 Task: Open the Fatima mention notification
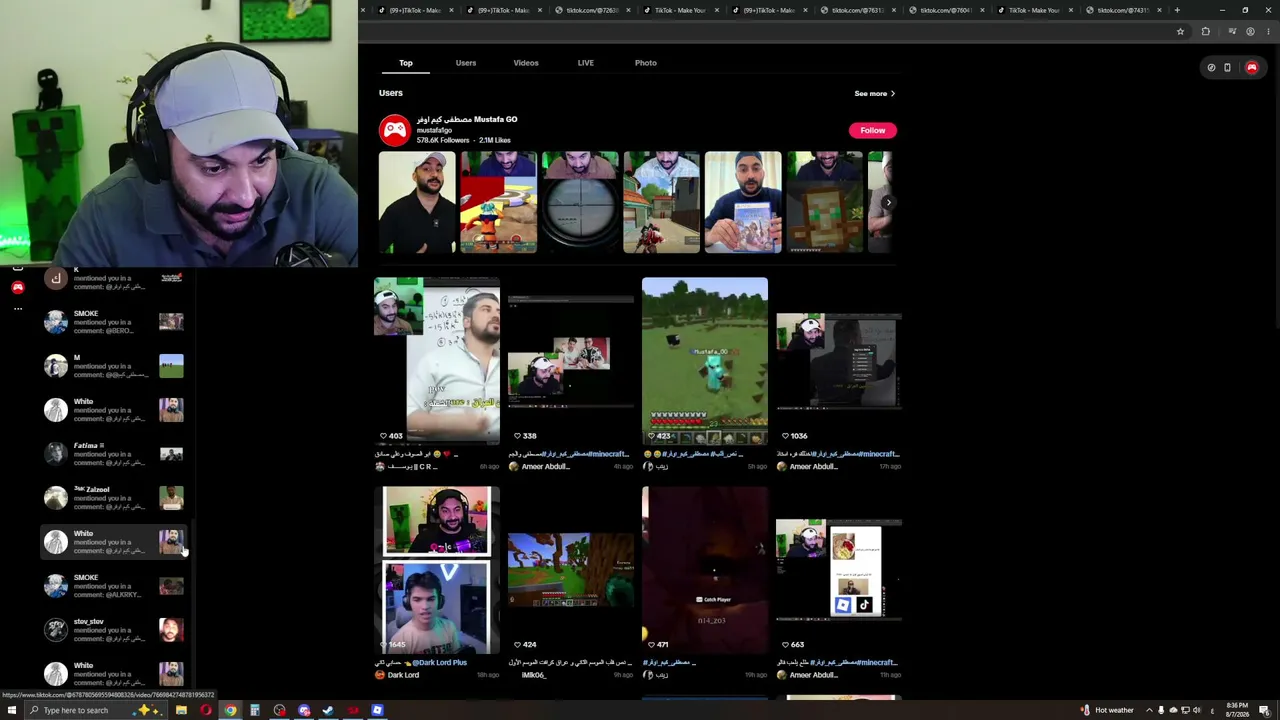pyautogui.click(x=113, y=454)
